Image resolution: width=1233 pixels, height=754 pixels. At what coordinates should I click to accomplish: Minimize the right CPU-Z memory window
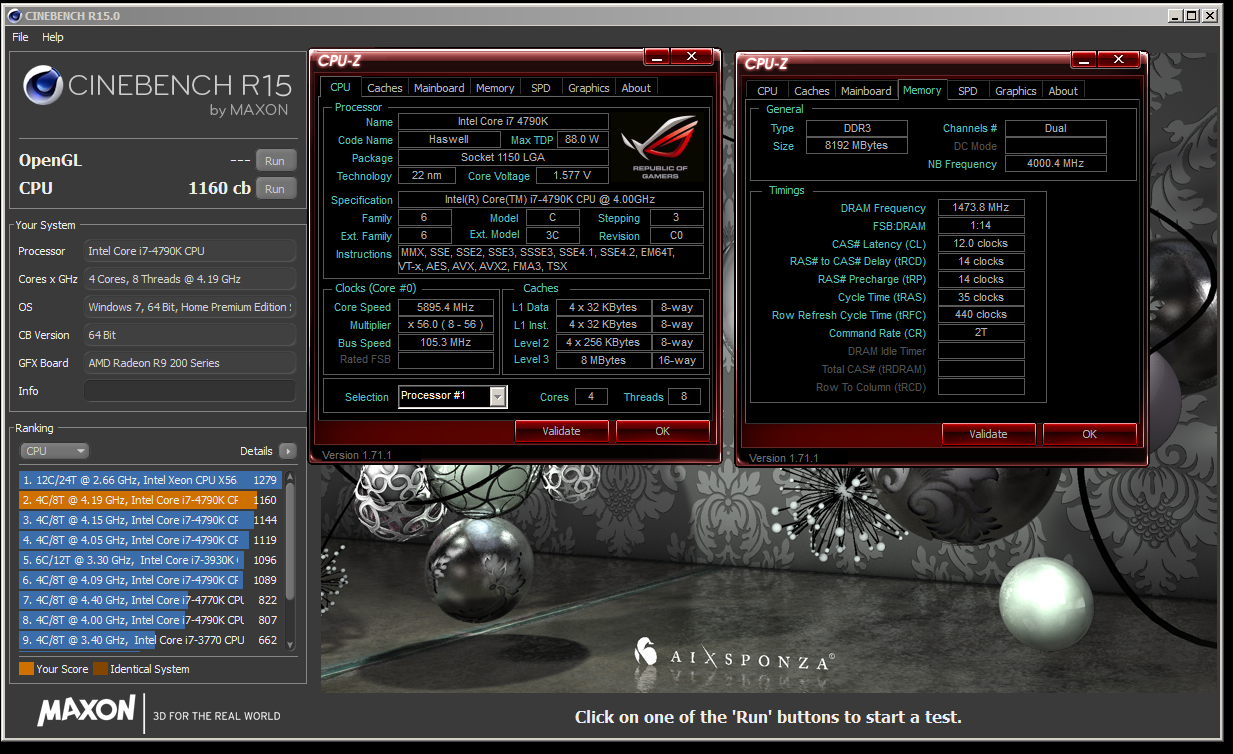pos(1083,60)
